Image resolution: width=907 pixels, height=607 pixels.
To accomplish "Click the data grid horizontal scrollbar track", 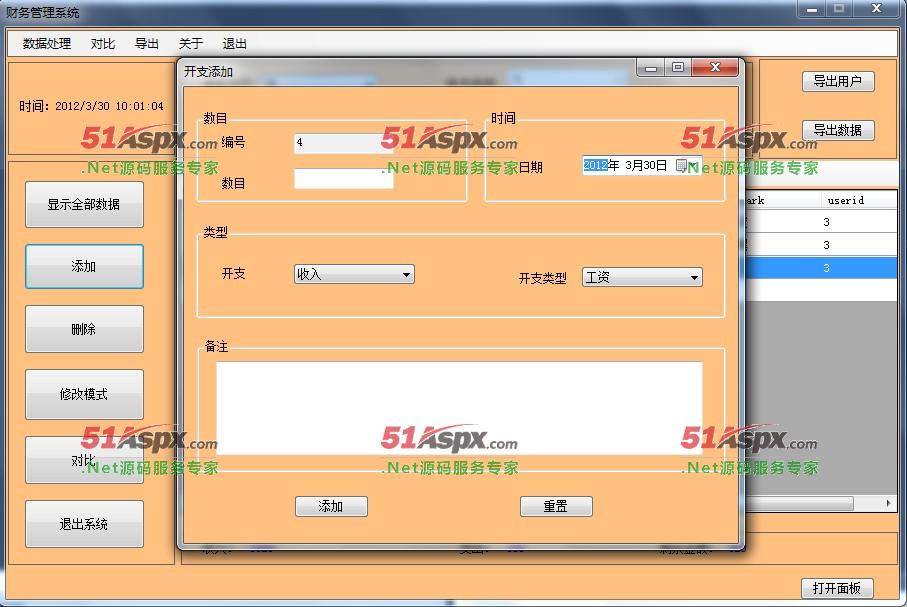I will 867,503.
